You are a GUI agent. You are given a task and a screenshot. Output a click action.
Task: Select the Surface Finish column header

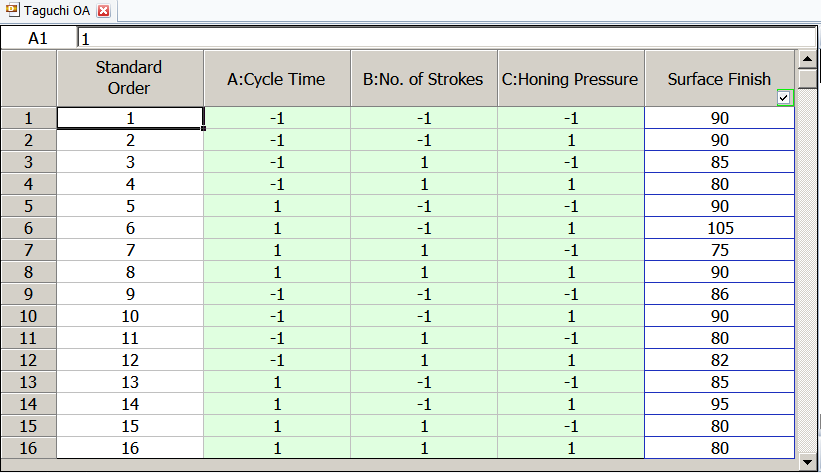(719, 78)
